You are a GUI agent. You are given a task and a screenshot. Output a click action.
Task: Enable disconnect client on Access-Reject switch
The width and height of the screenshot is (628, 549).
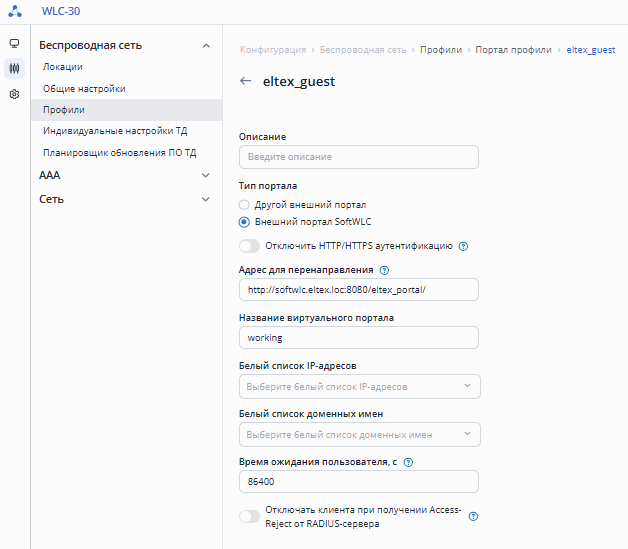pos(249,517)
